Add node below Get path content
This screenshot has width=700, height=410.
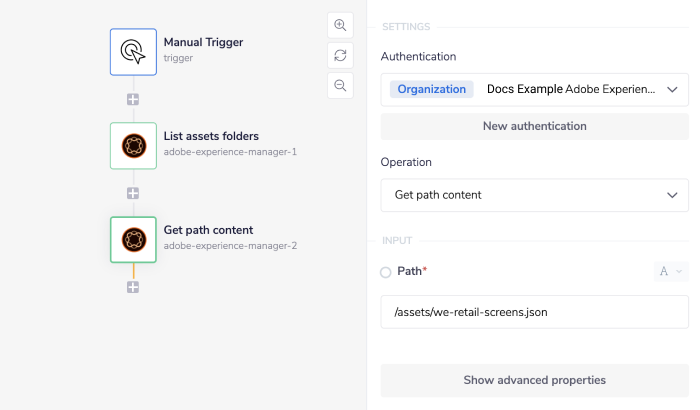(133, 287)
